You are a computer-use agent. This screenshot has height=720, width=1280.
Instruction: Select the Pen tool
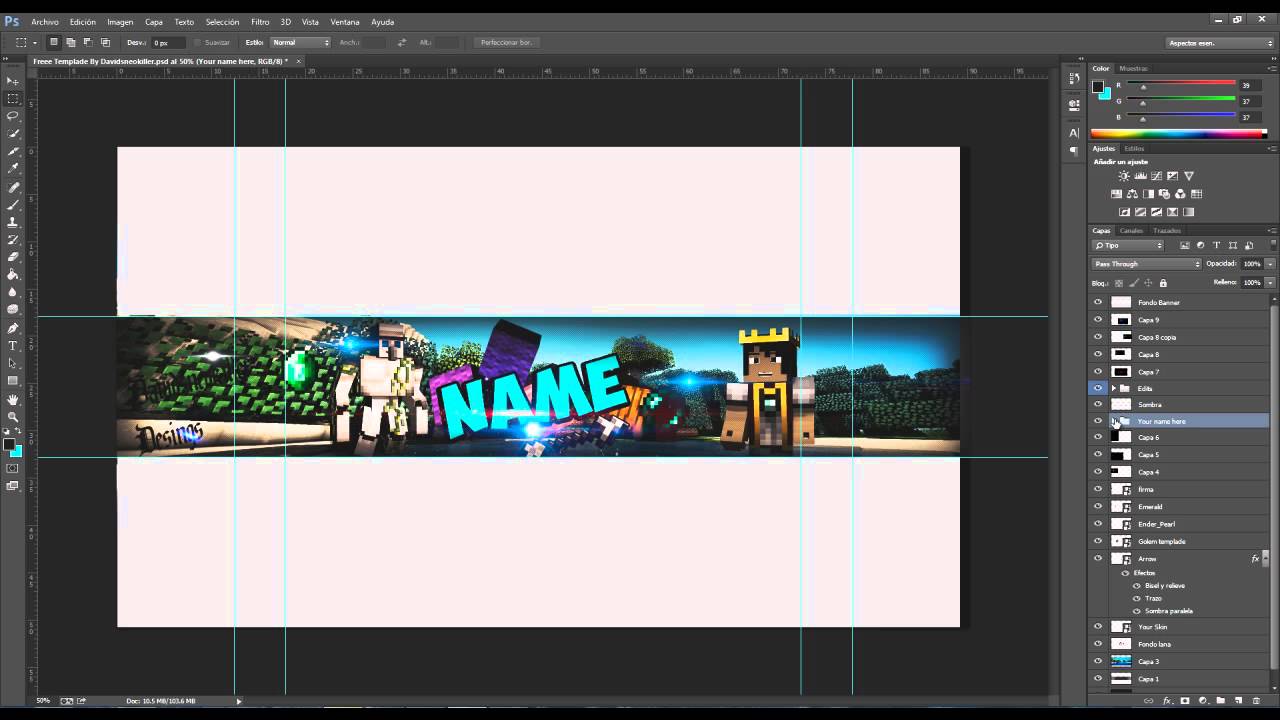pos(13,328)
